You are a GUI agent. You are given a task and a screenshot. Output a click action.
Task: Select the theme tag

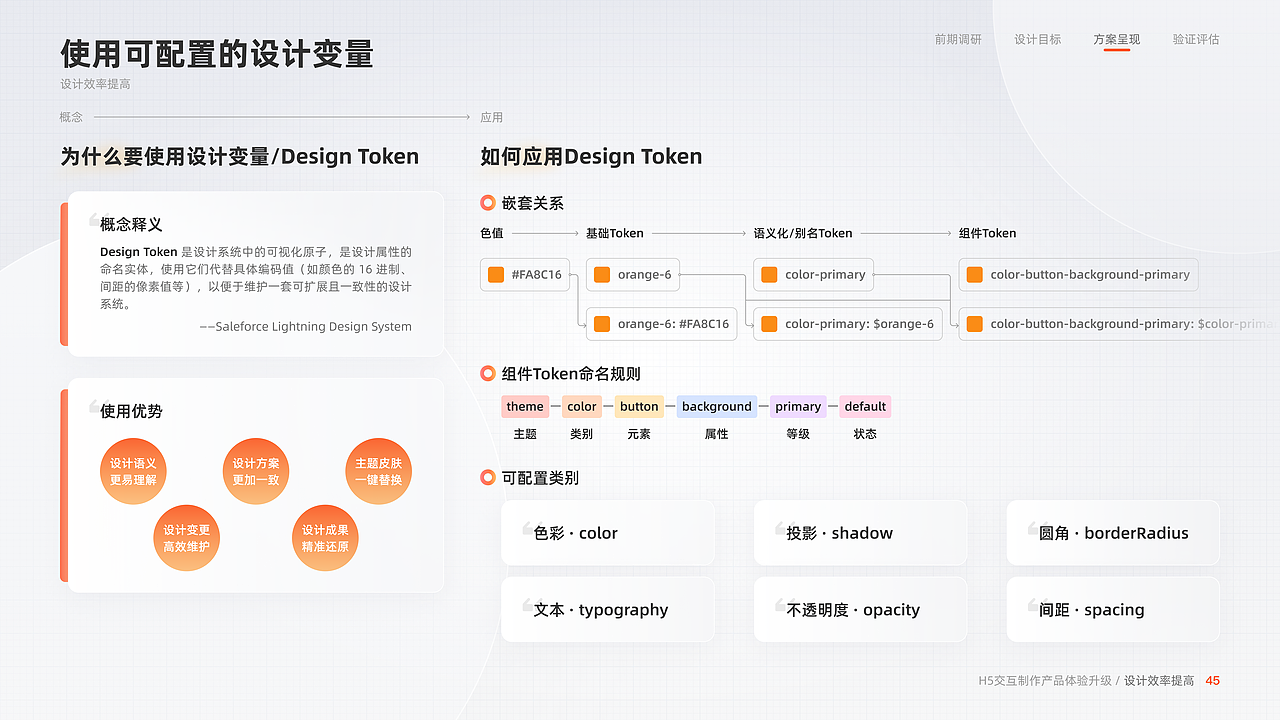(525, 406)
